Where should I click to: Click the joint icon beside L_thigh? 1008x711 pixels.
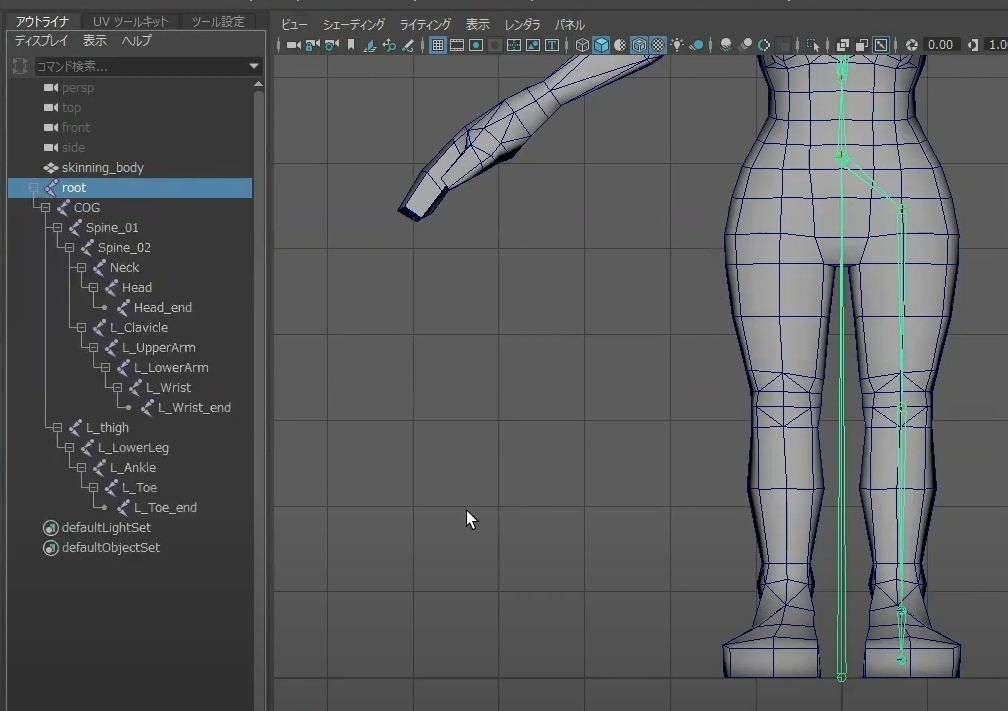[x=75, y=428]
